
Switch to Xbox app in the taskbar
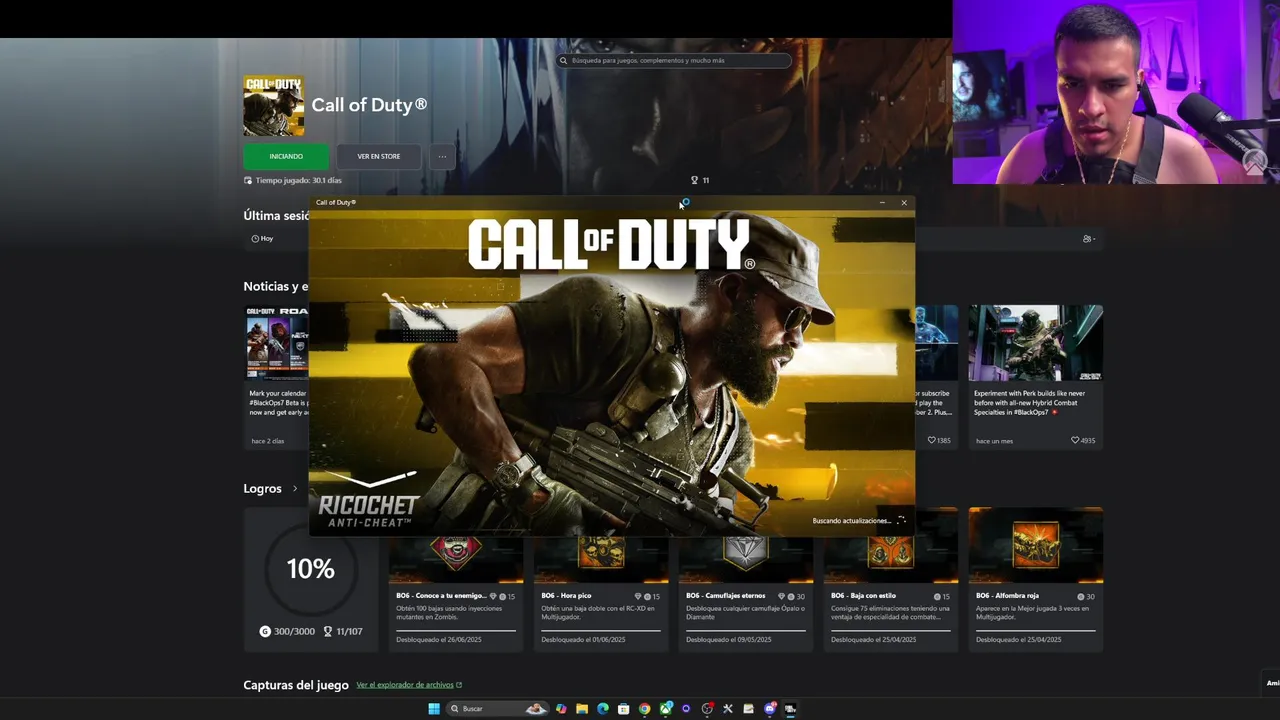click(x=666, y=709)
